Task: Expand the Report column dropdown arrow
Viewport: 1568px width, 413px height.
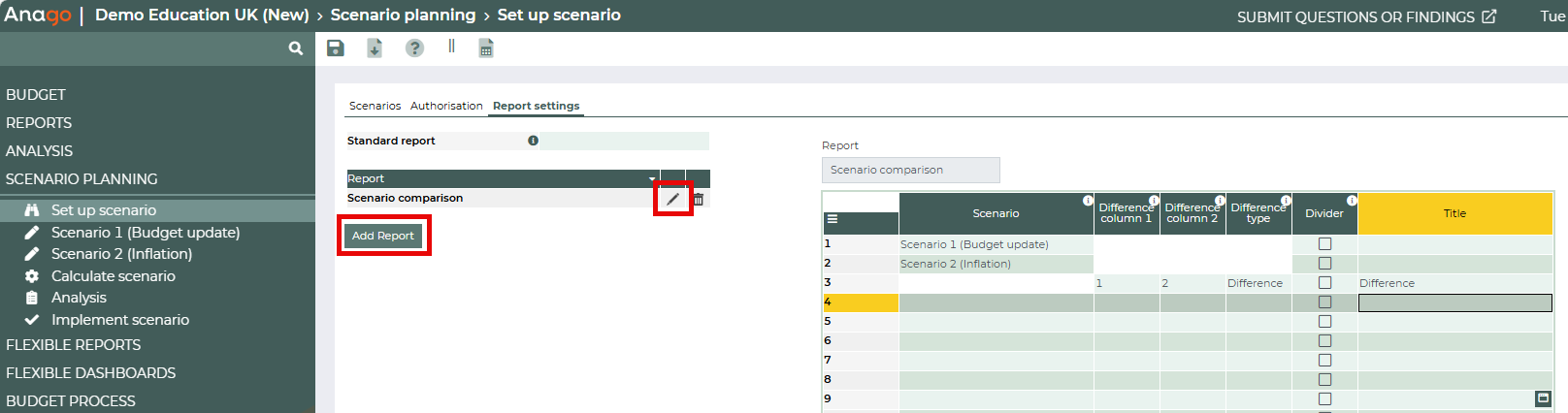Action: click(x=652, y=179)
